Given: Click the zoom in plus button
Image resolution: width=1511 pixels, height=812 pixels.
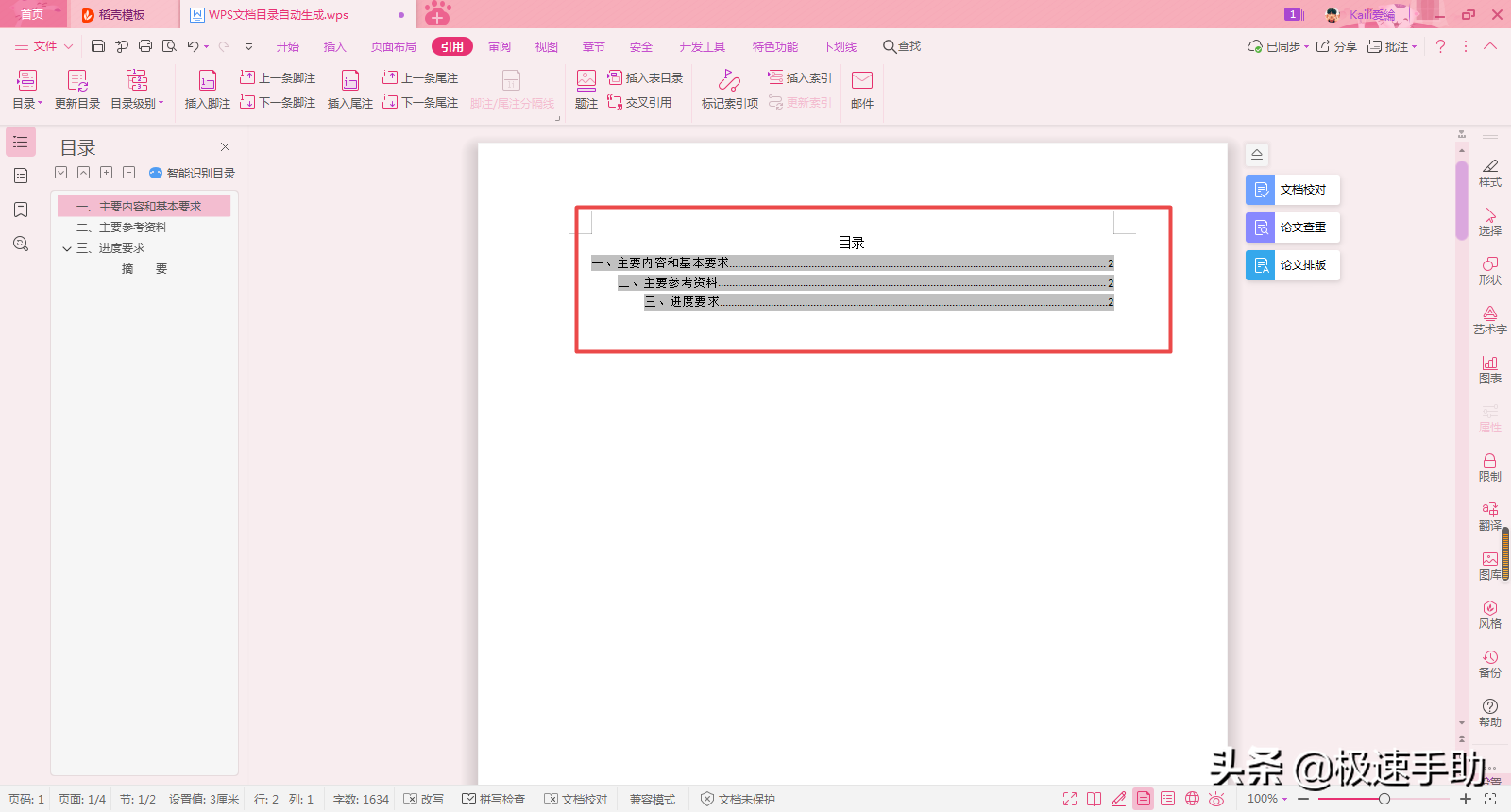Looking at the screenshot, I should [1466, 799].
